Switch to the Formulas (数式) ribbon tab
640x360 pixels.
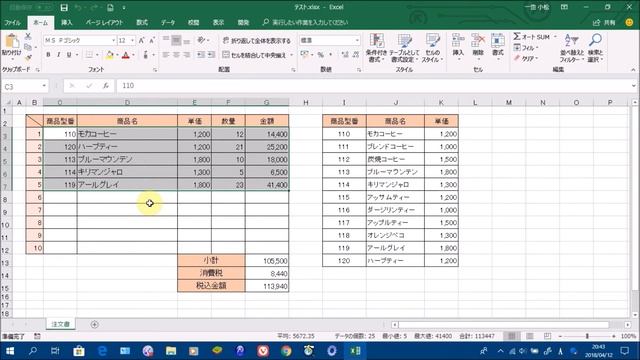click(142, 22)
